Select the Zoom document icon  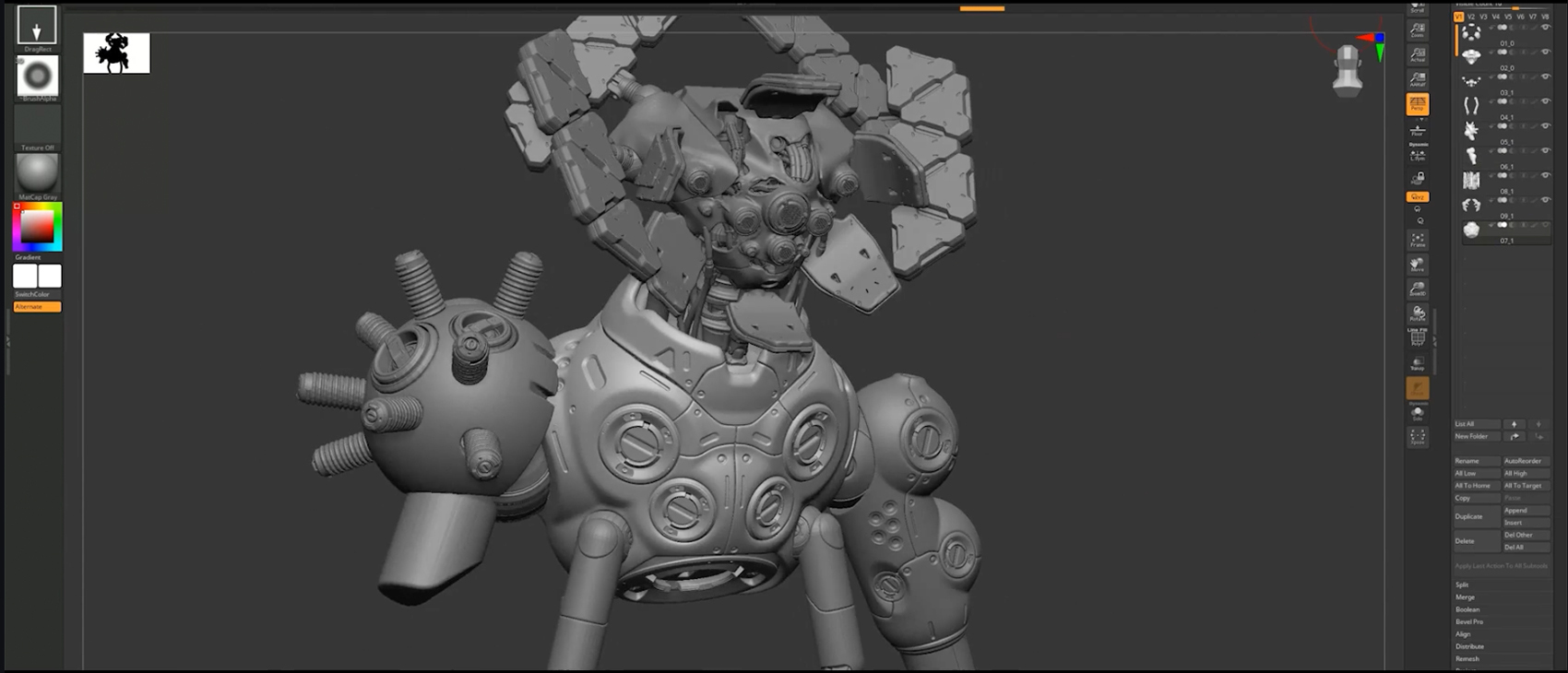(1418, 30)
